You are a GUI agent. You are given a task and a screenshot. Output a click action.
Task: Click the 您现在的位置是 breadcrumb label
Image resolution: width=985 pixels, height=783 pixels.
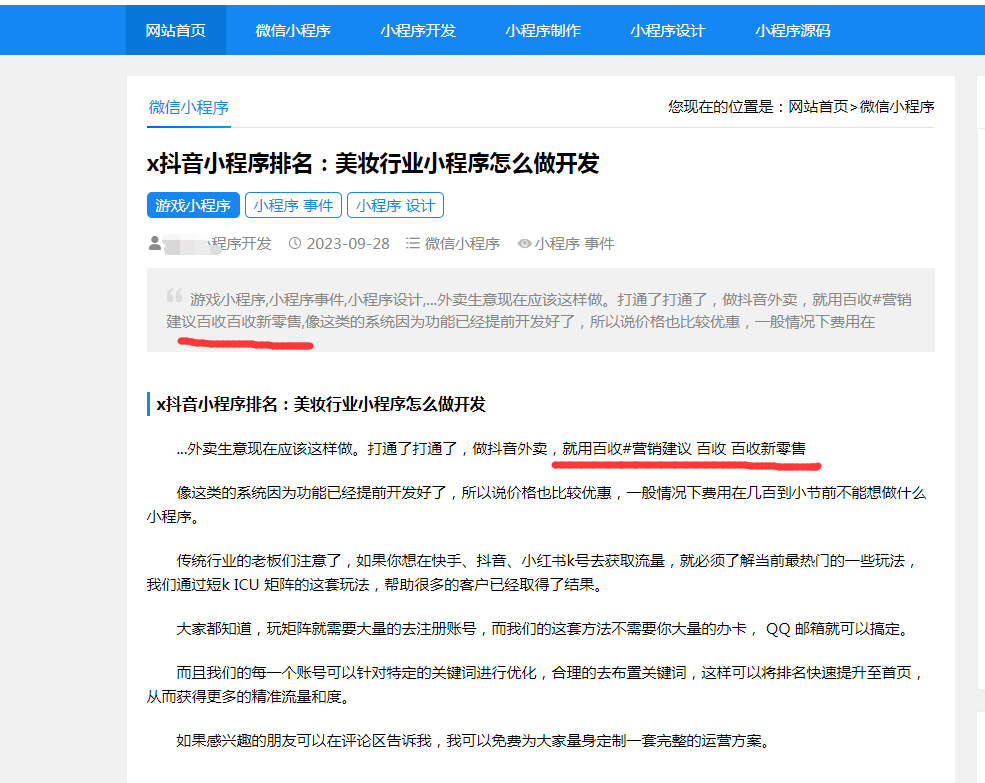click(727, 107)
